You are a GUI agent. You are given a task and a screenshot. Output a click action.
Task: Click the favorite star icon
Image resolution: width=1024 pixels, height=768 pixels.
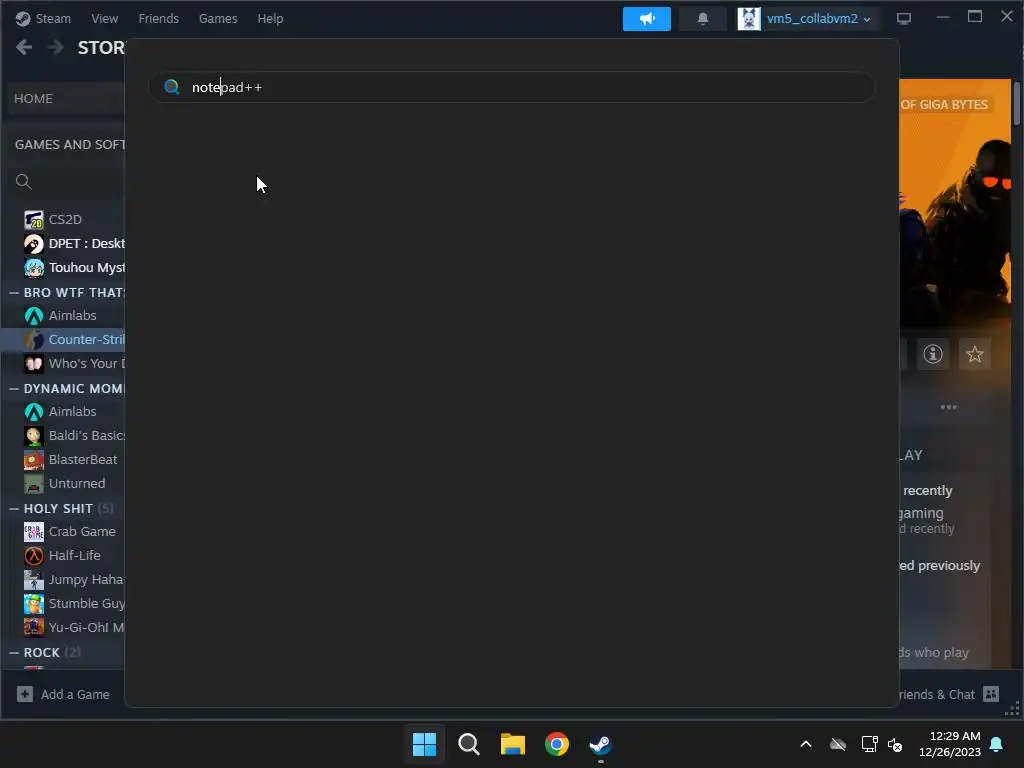click(x=974, y=354)
